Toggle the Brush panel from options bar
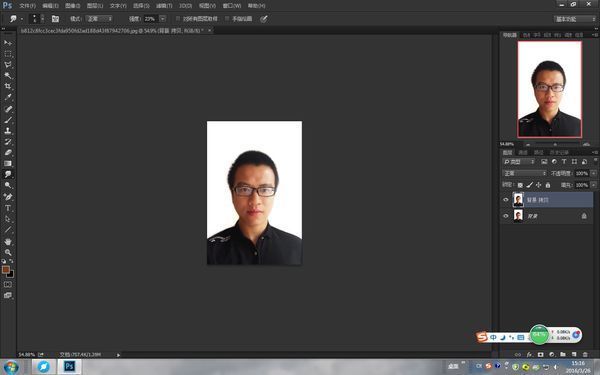600x375 pixels. (x=55, y=19)
